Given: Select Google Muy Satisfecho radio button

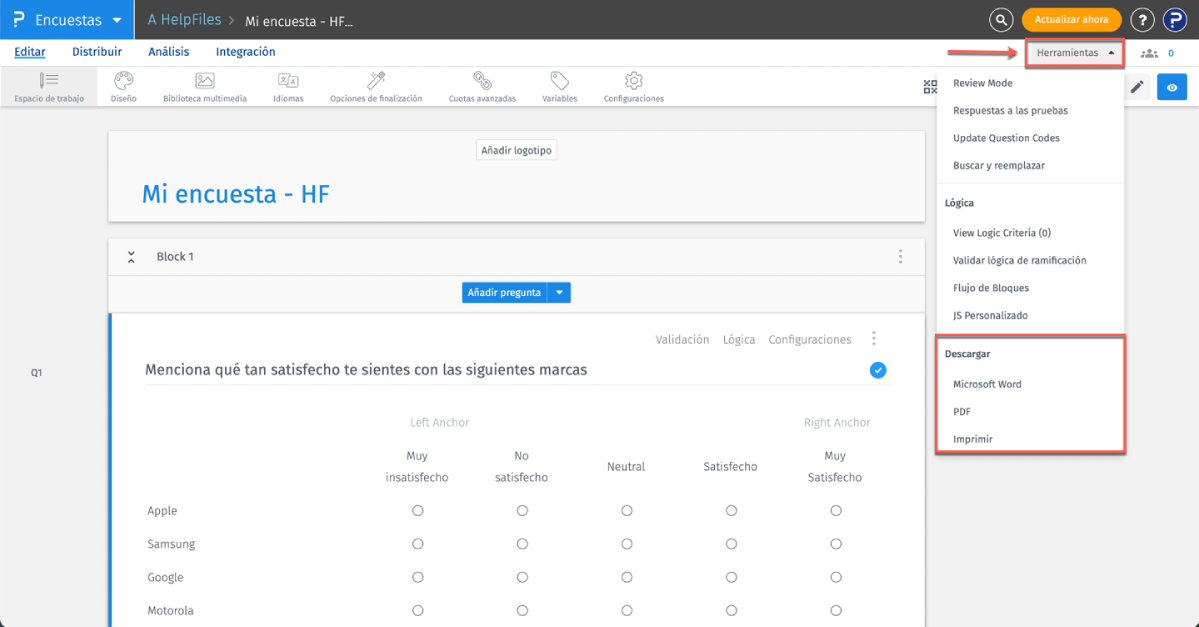Looking at the screenshot, I should click(836, 577).
